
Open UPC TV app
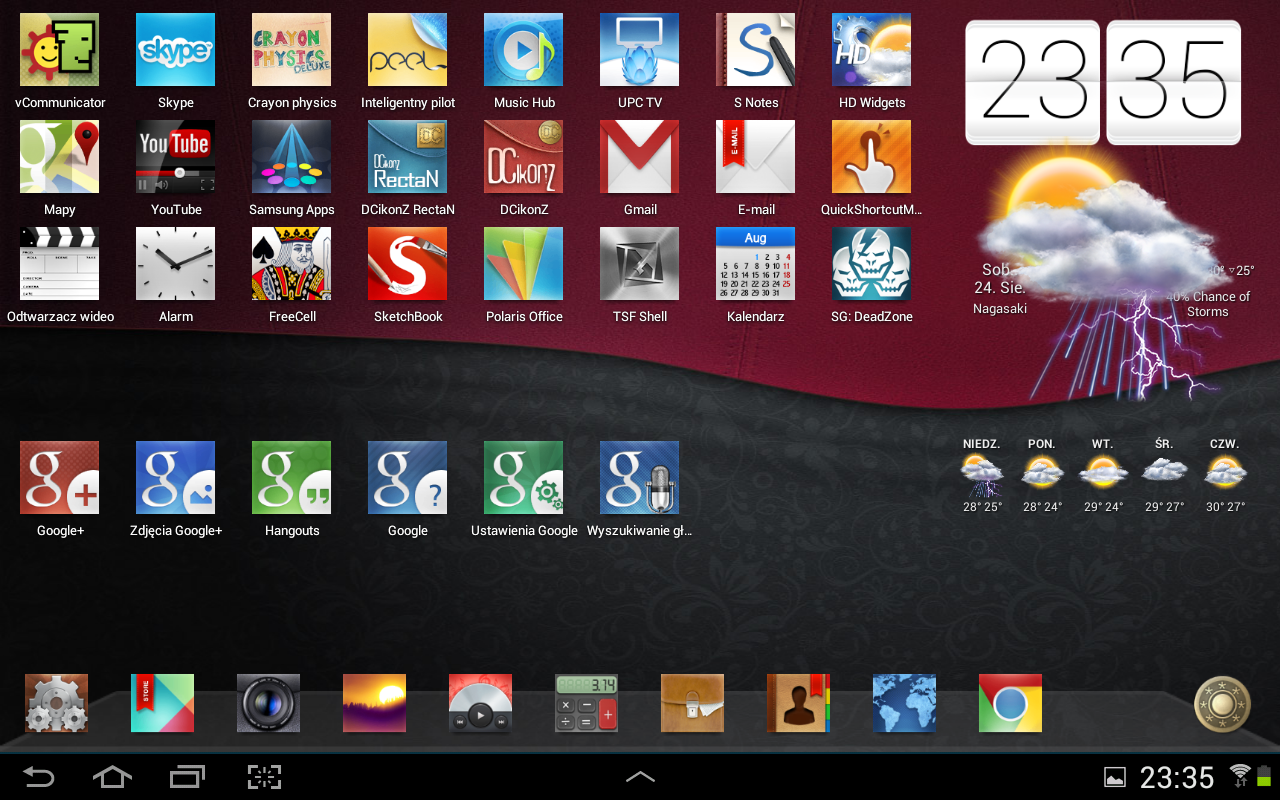(640, 50)
